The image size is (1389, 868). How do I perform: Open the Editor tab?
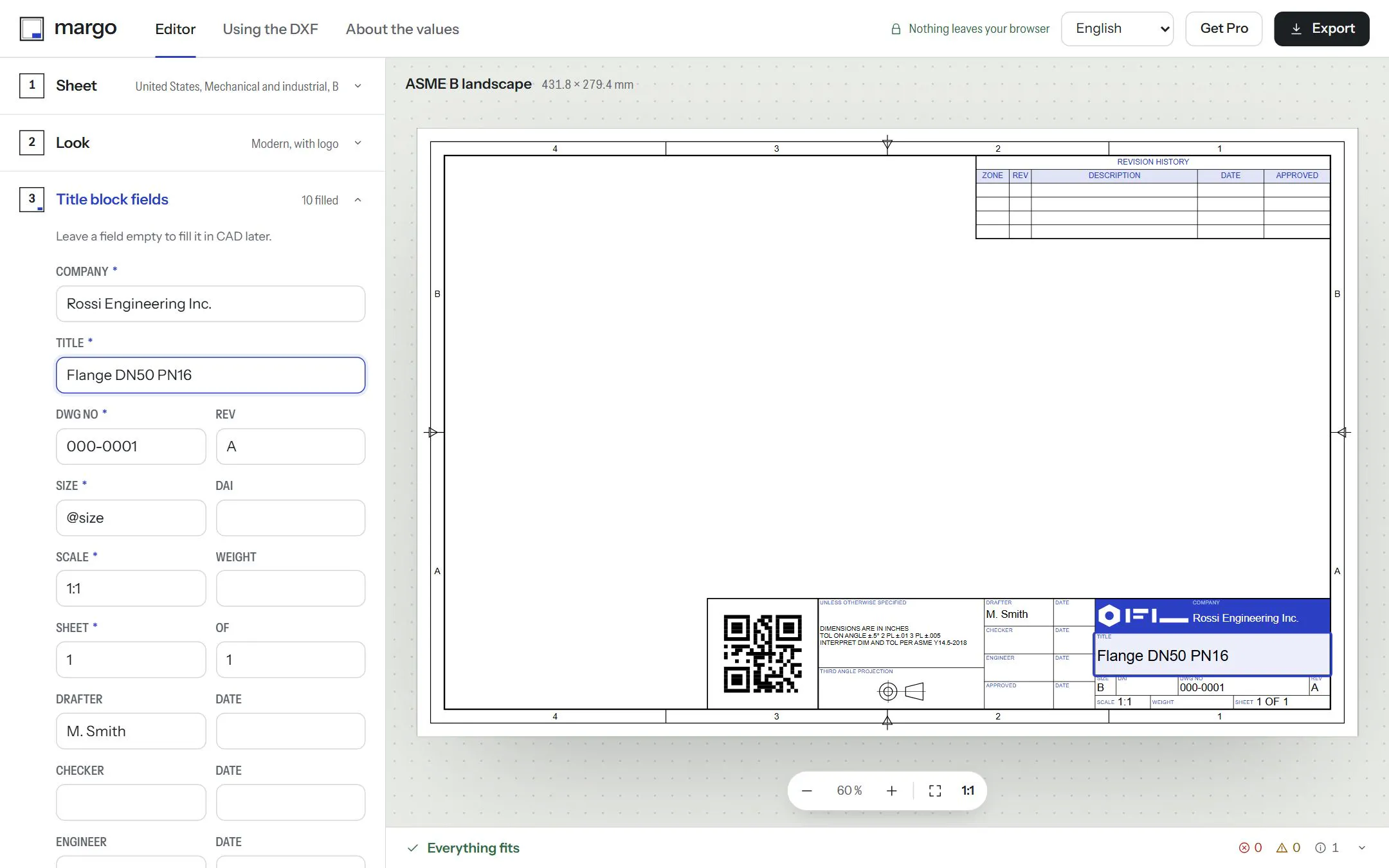pos(175,29)
